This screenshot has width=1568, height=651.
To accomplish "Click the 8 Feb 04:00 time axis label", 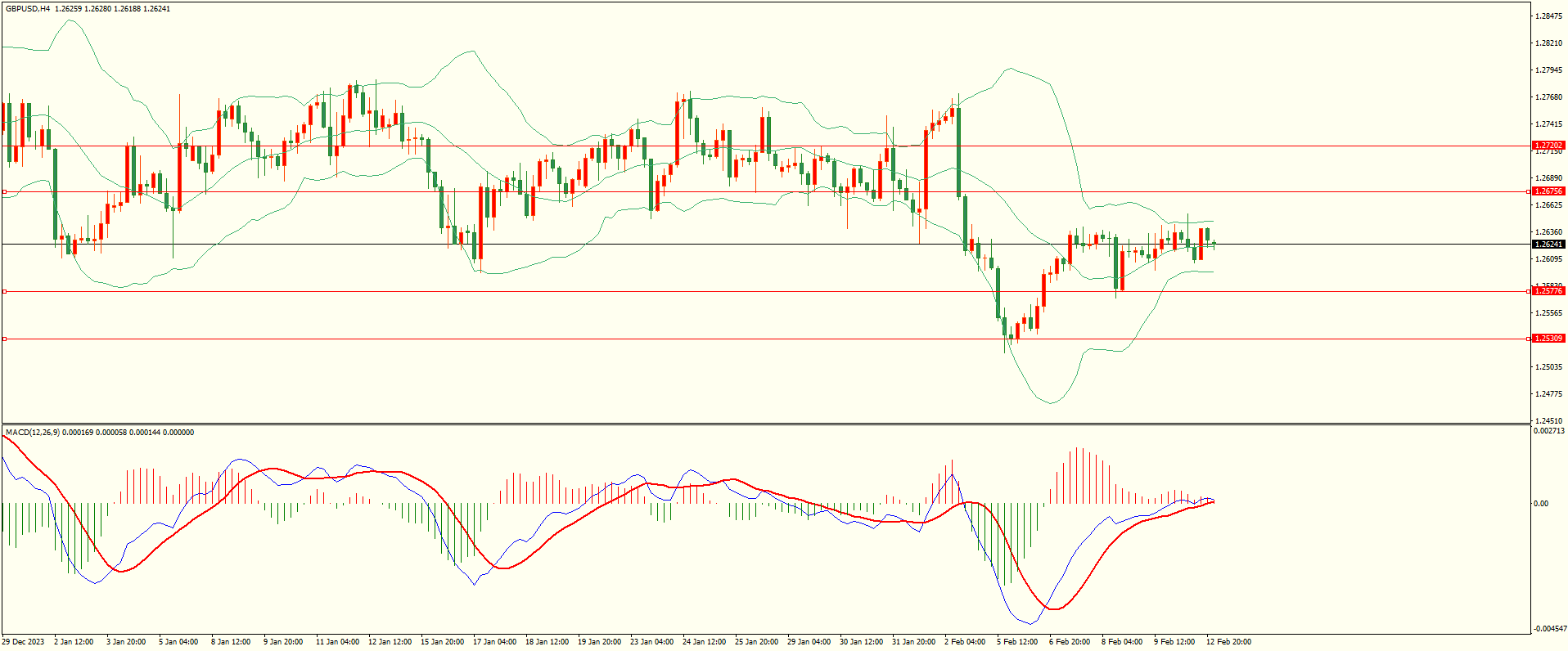I will click(1122, 642).
